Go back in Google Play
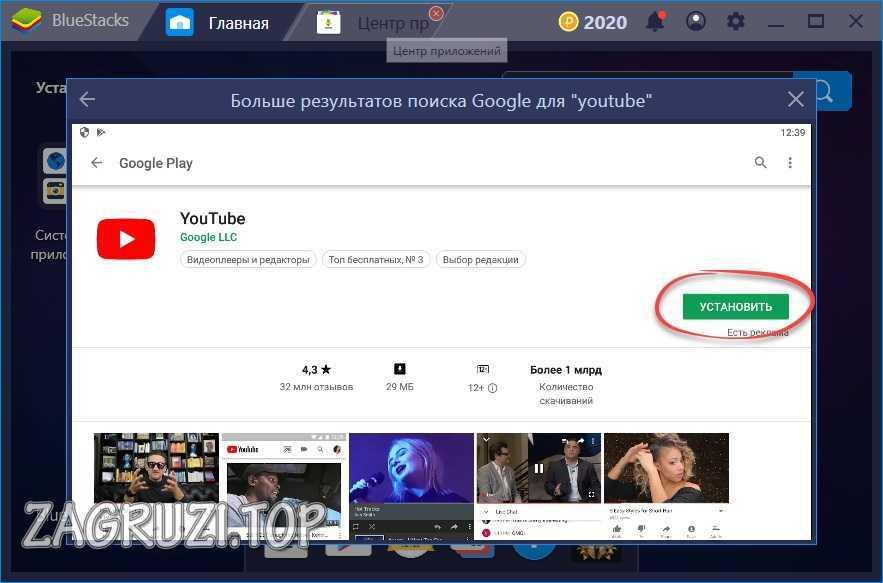The height and width of the screenshot is (583, 883). click(97, 163)
